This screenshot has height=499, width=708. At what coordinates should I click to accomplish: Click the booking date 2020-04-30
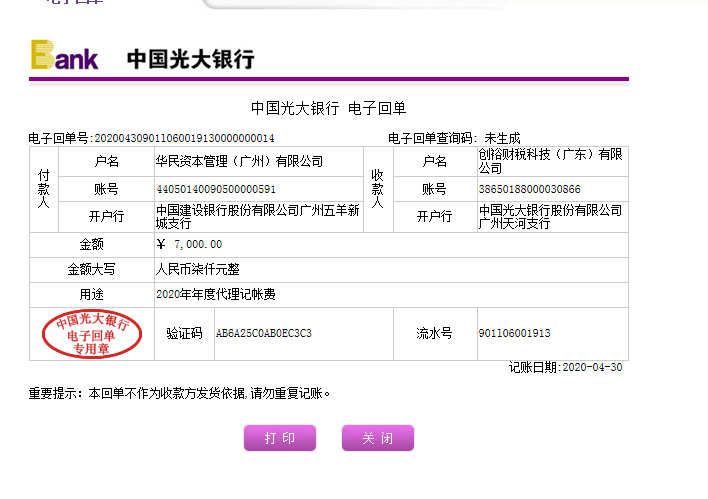[592, 367]
